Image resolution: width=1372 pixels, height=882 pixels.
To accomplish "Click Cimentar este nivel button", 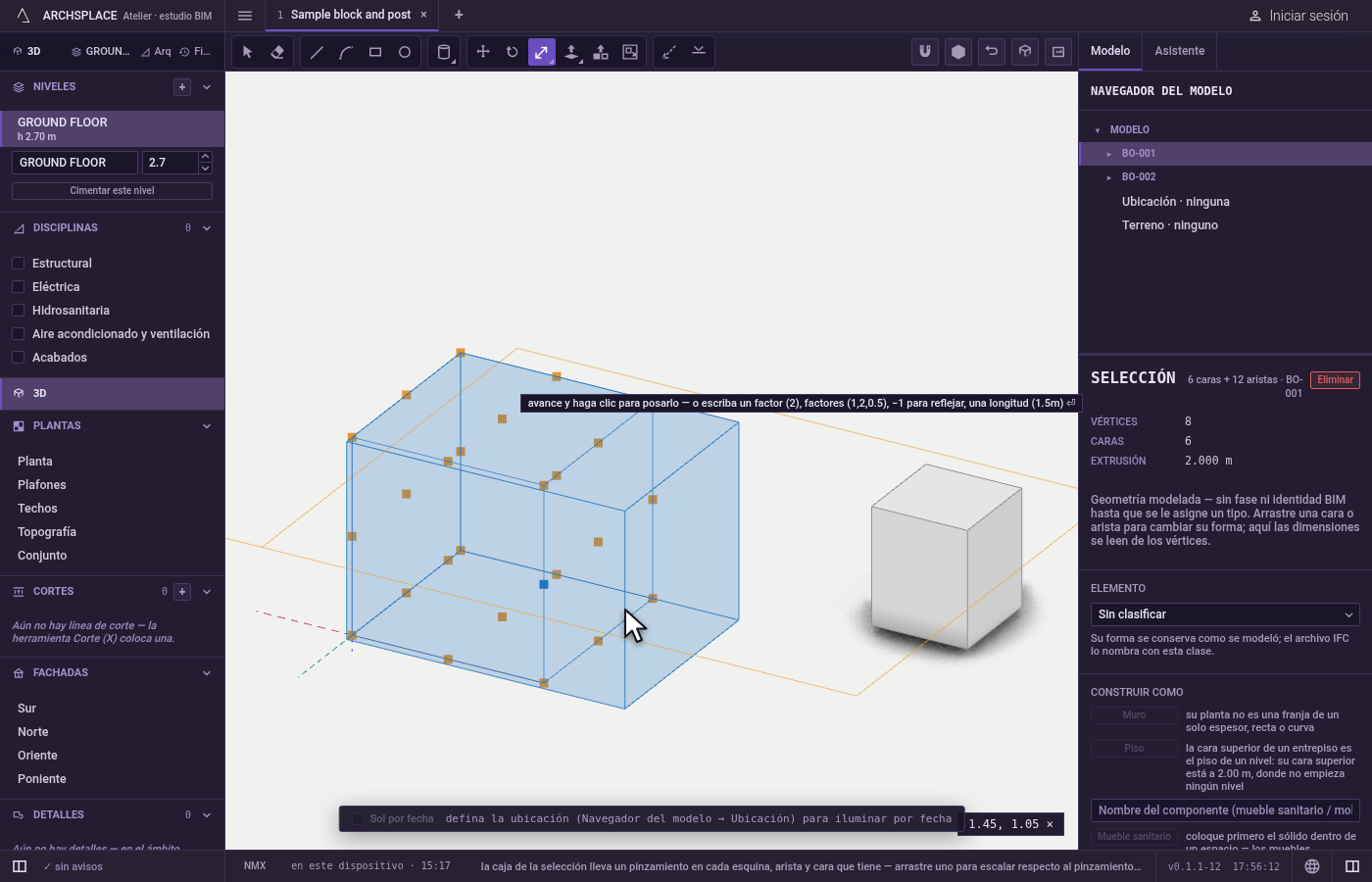I will click(x=112, y=191).
